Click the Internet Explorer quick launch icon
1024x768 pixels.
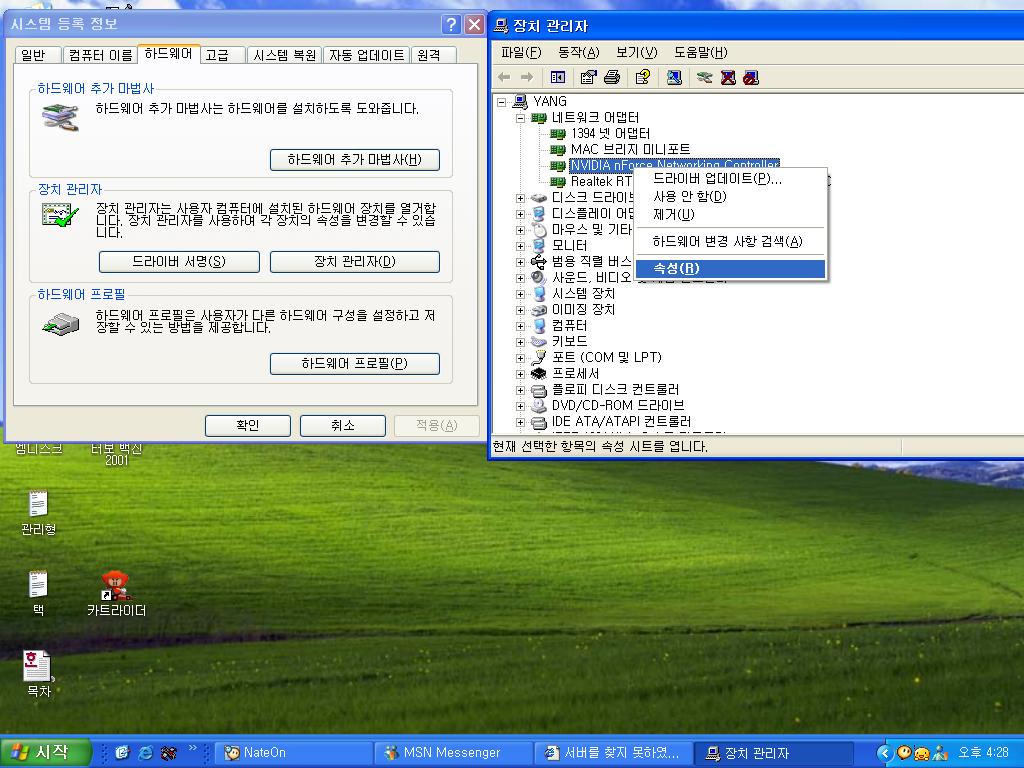pyautogui.click(x=146, y=752)
